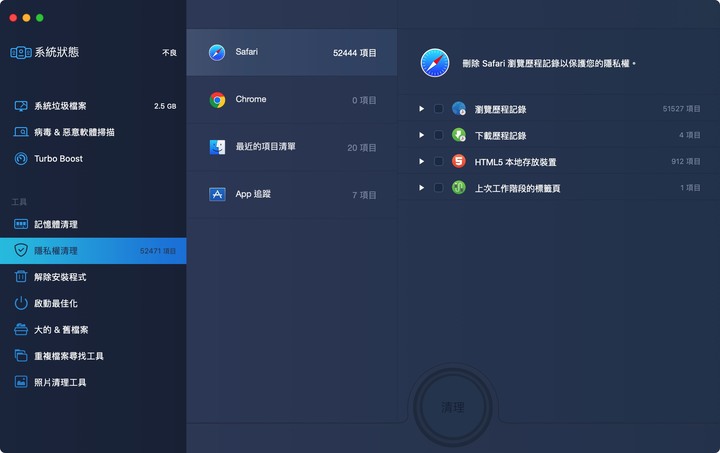Click the 4 項目 count
This screenshot has width=720, height=453.
(x=690, y=135)
